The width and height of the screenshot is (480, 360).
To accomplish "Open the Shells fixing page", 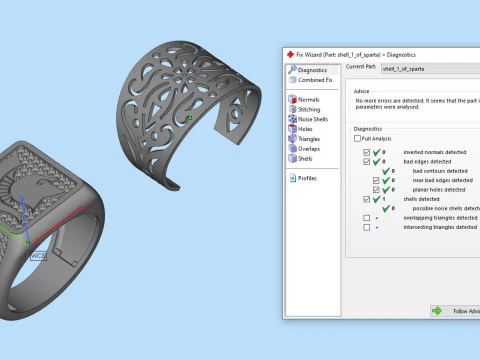I will pos(300,158).
